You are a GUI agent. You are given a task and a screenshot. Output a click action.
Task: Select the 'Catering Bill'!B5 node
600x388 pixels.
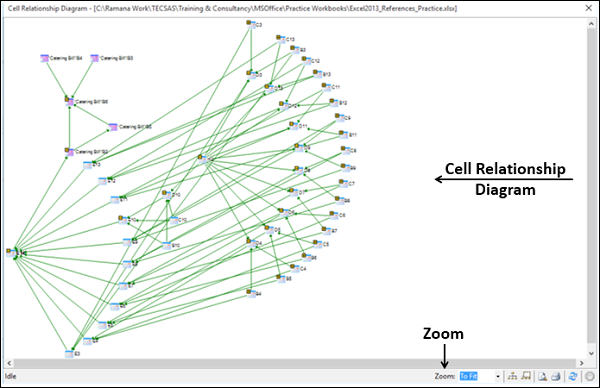[x=130, y=127]
